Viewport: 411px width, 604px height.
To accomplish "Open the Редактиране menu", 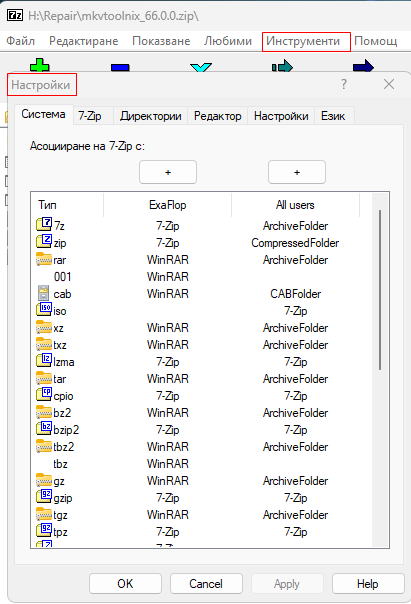I will click(84, 41).
